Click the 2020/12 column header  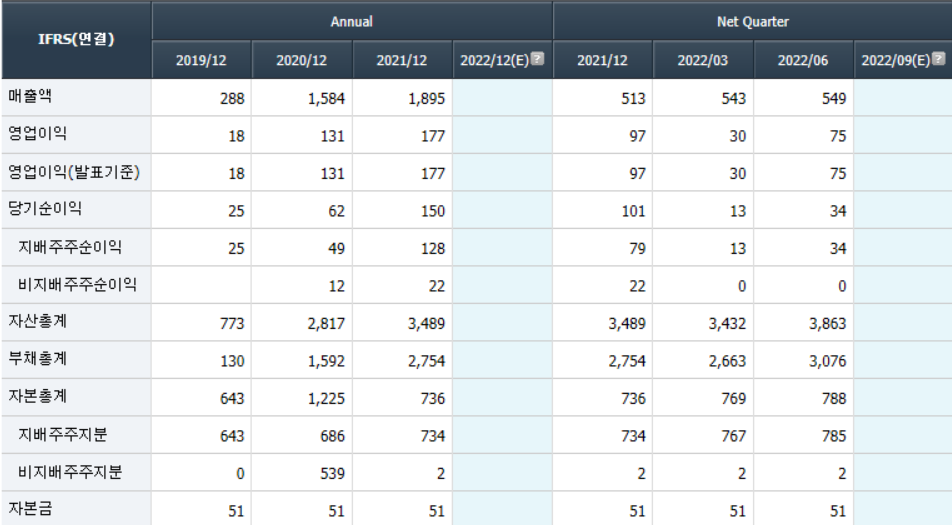(302, 60)
